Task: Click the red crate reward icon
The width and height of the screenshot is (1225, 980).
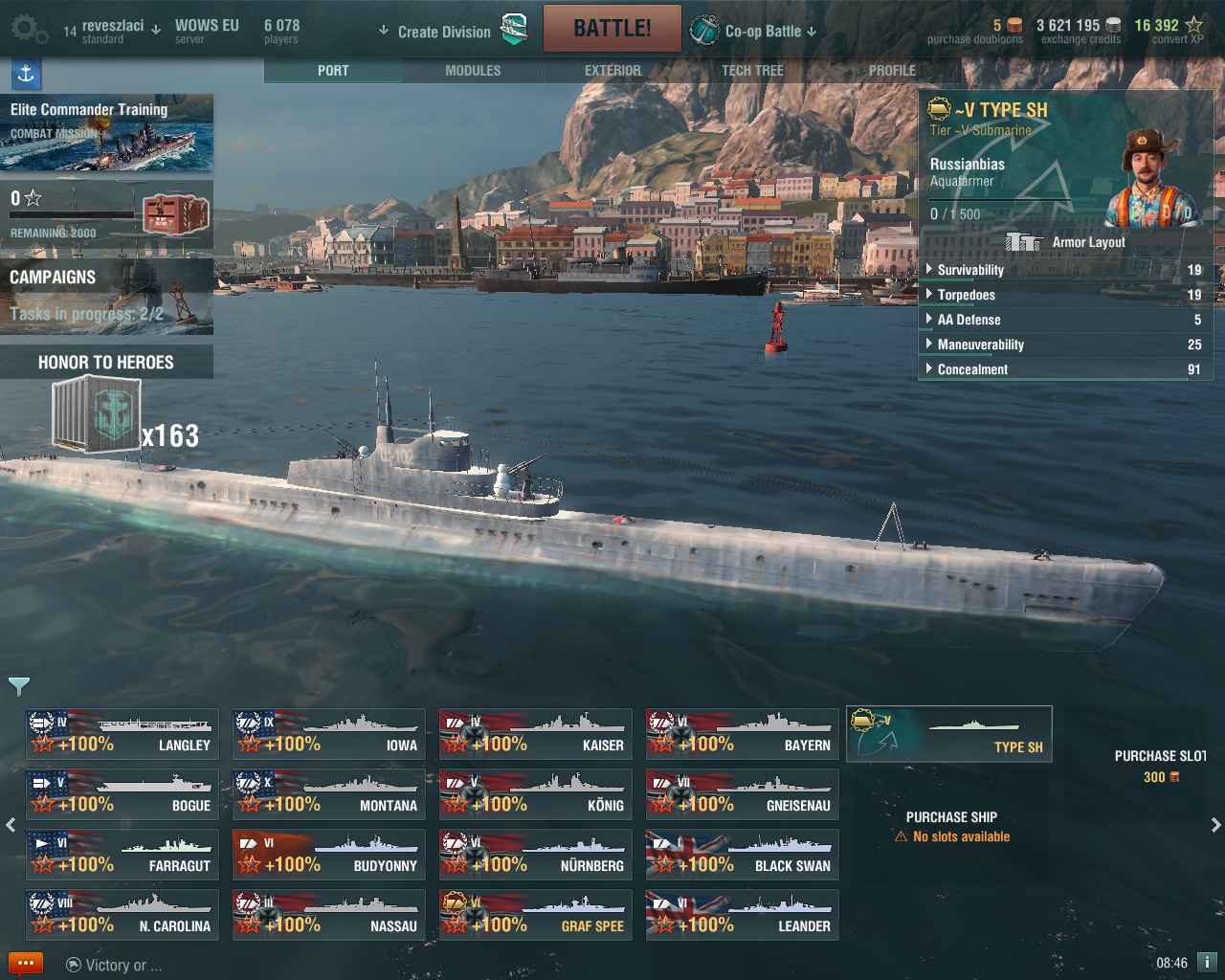Action: pyautogui.click(x=176, y=213)
